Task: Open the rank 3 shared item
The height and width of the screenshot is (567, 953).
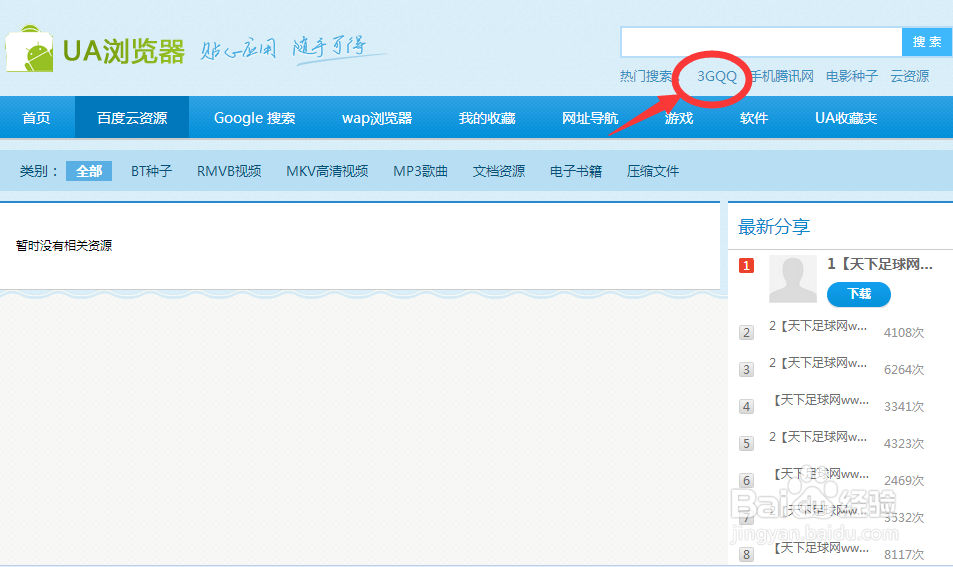Action: click(817, 363)
